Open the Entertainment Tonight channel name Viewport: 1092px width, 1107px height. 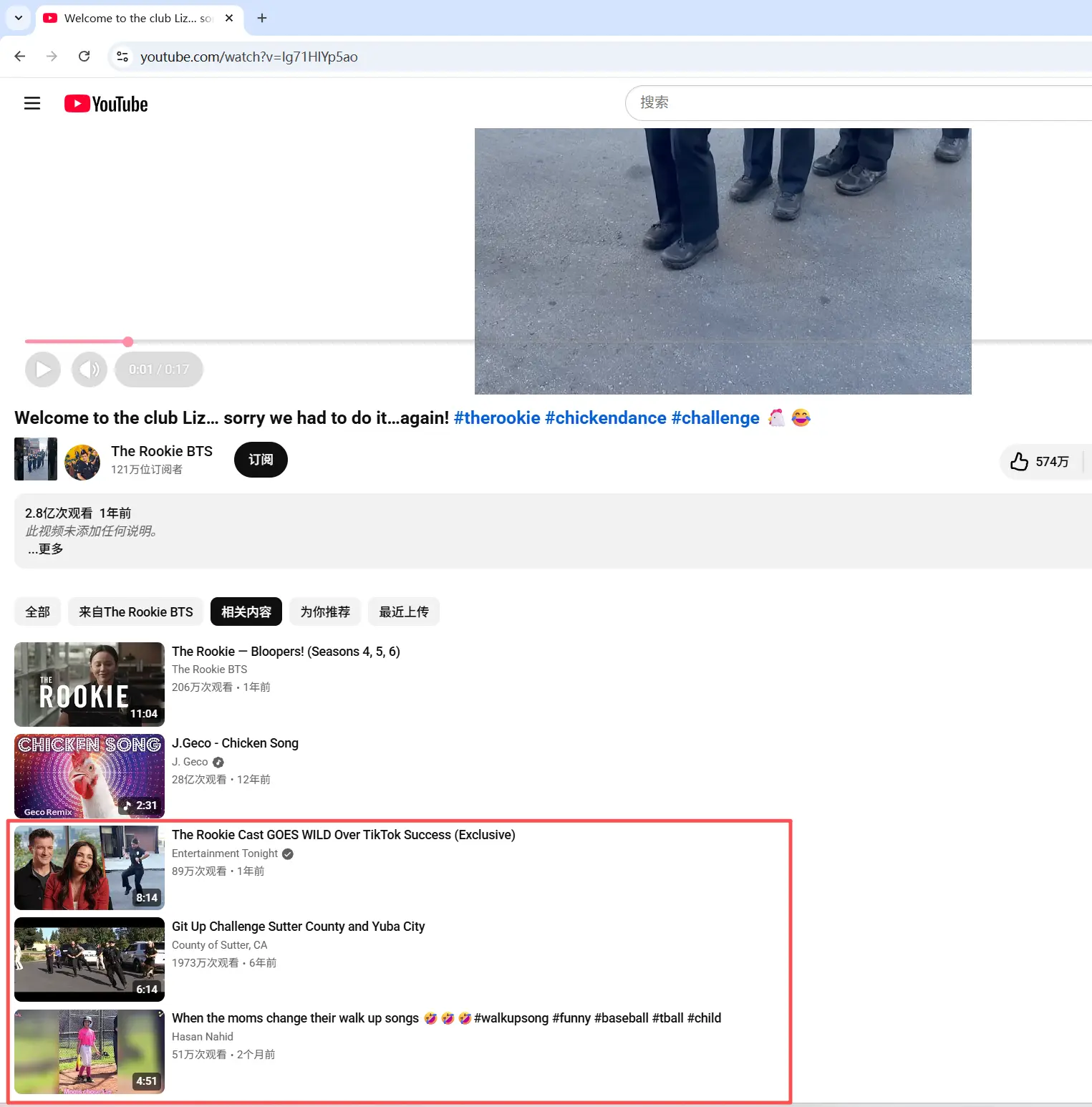(x=225, y=854)
